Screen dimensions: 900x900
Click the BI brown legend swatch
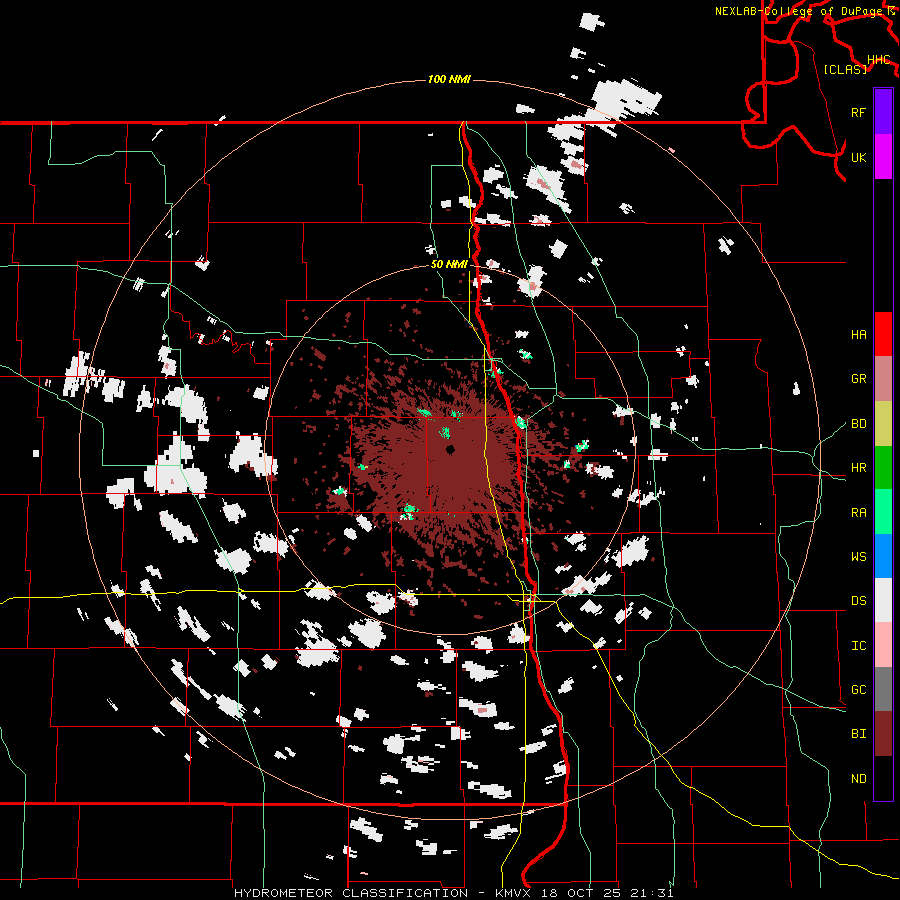pyautogui.click(x=883, y=734)
